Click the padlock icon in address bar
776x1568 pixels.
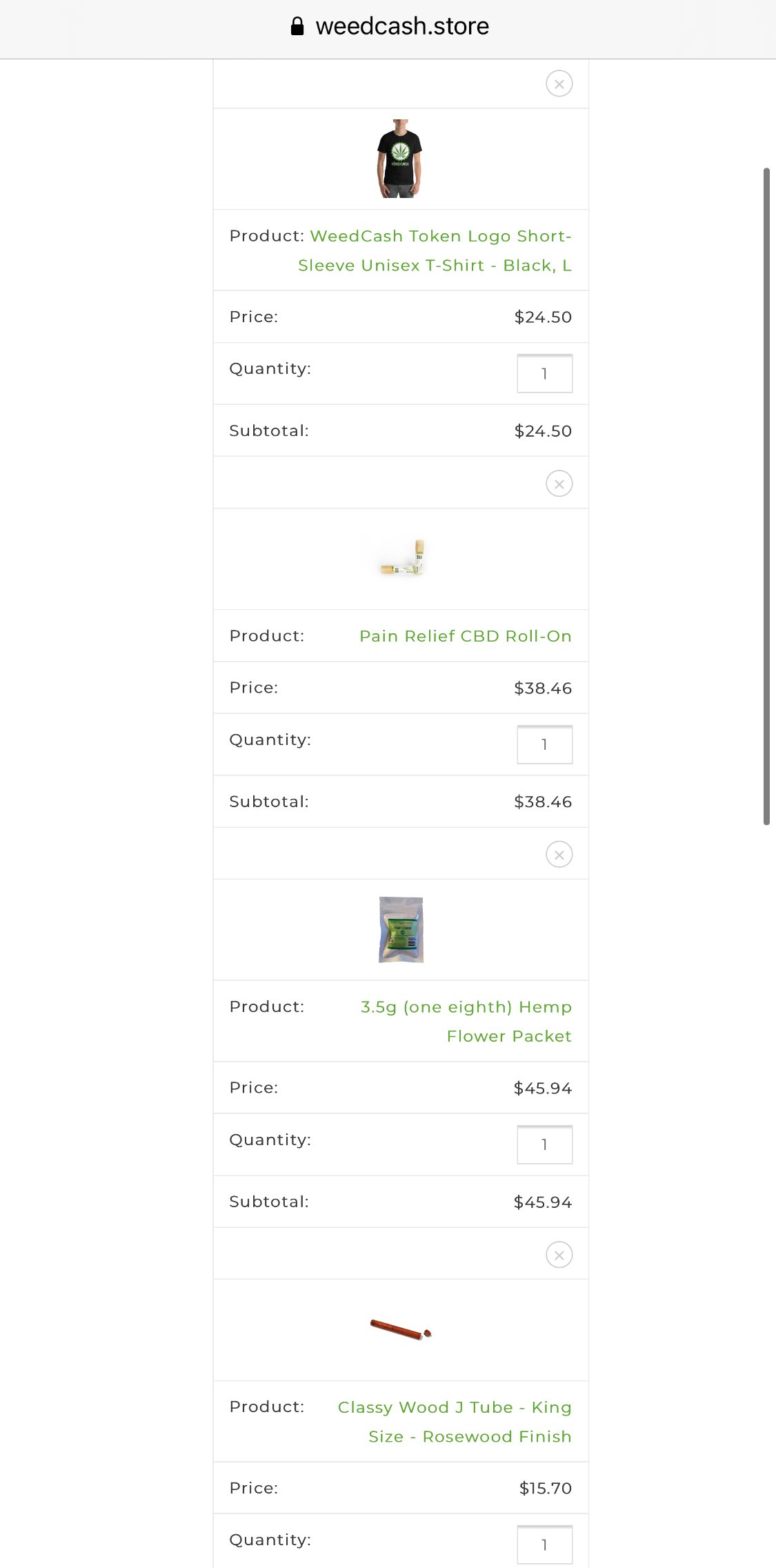[x=297, y=26]
